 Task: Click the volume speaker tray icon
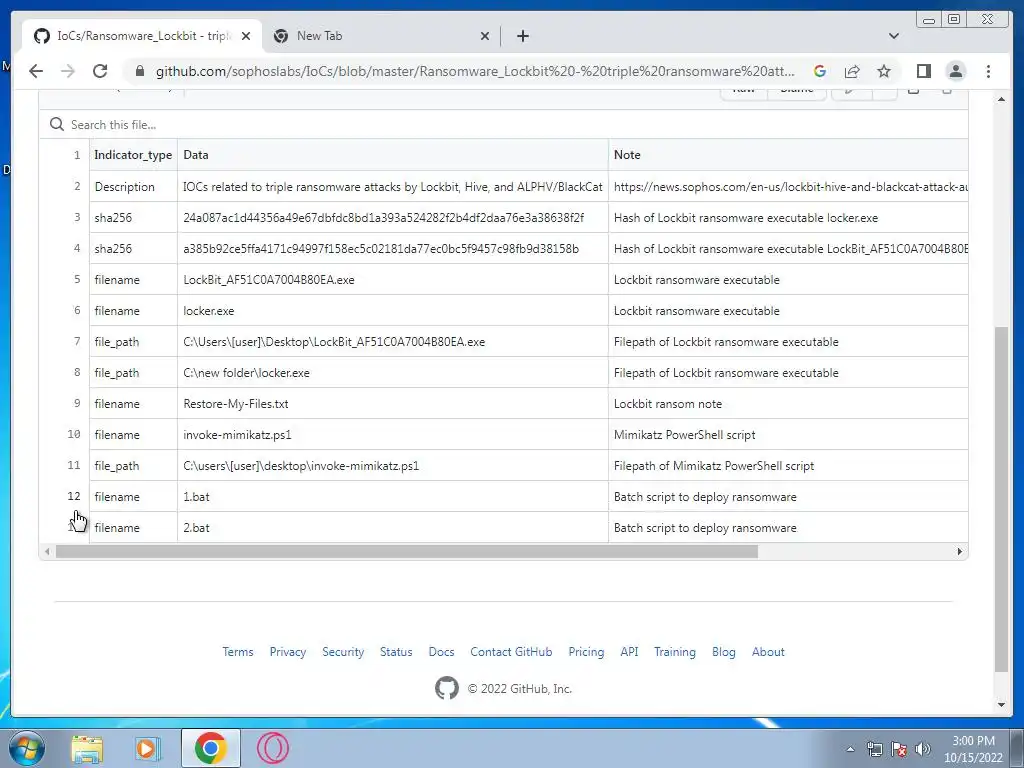pyautogui.click(x=923, y=749)
